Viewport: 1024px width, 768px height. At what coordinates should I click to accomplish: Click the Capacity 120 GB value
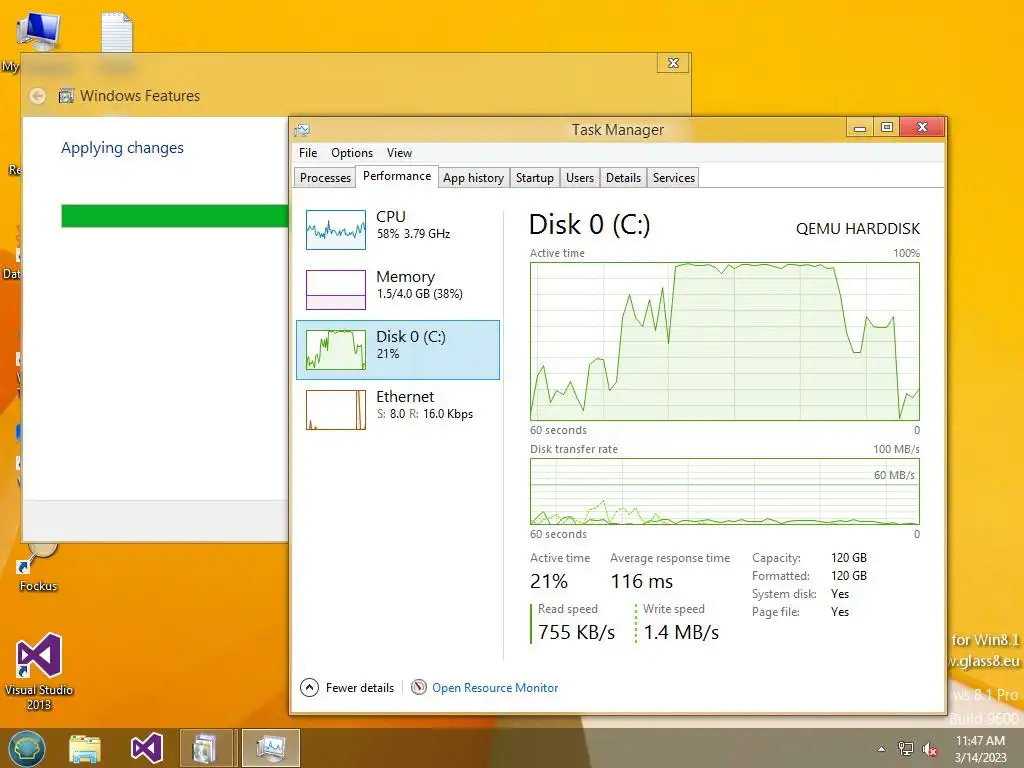coord(848,558)
